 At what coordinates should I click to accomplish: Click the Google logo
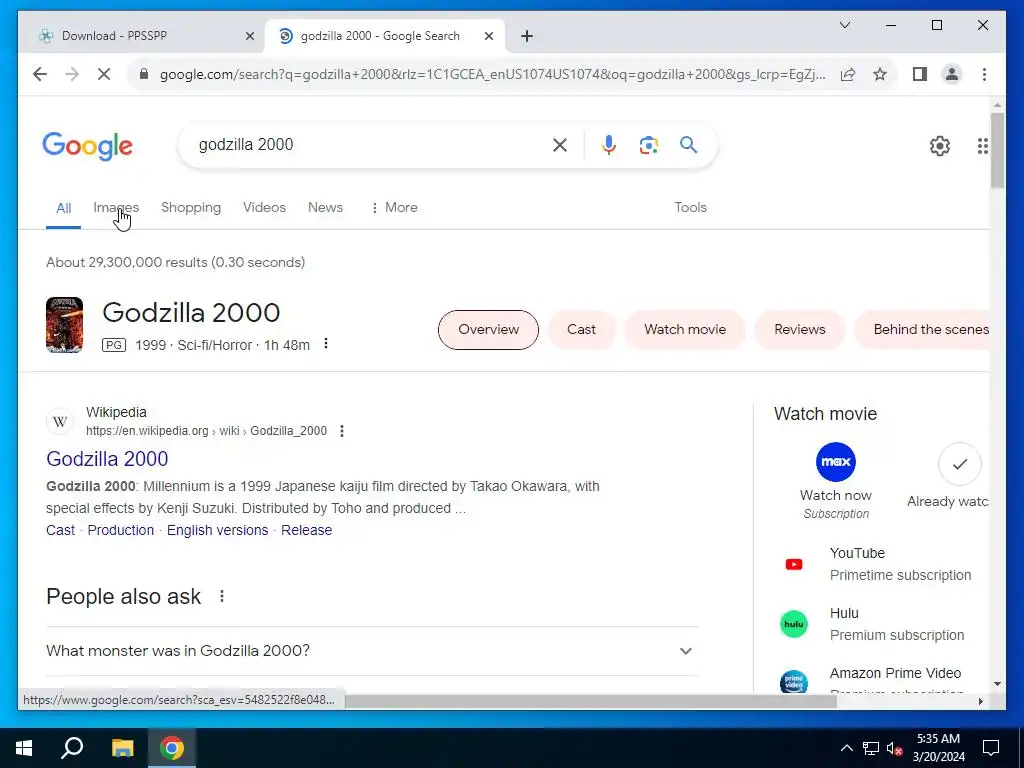pos(88,146)
